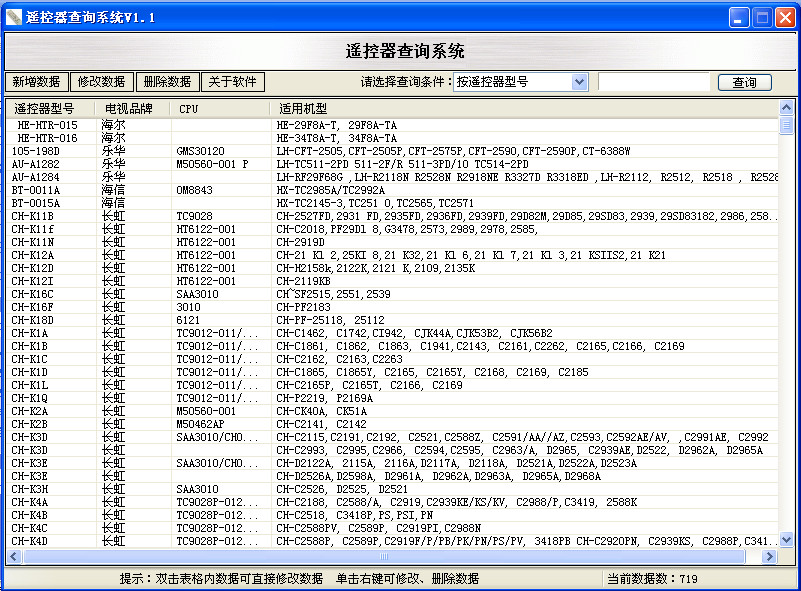Close the 遥控器查询系统 window
The image size is (801, 591).
click(785, 18)
